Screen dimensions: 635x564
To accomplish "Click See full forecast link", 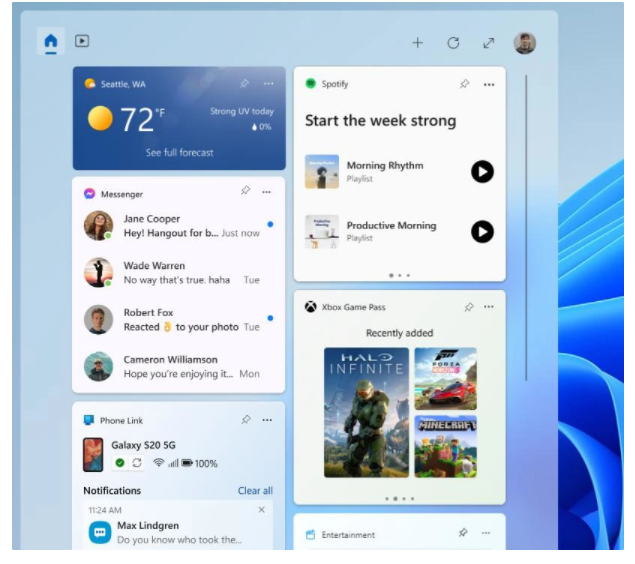I will point(179,153).
